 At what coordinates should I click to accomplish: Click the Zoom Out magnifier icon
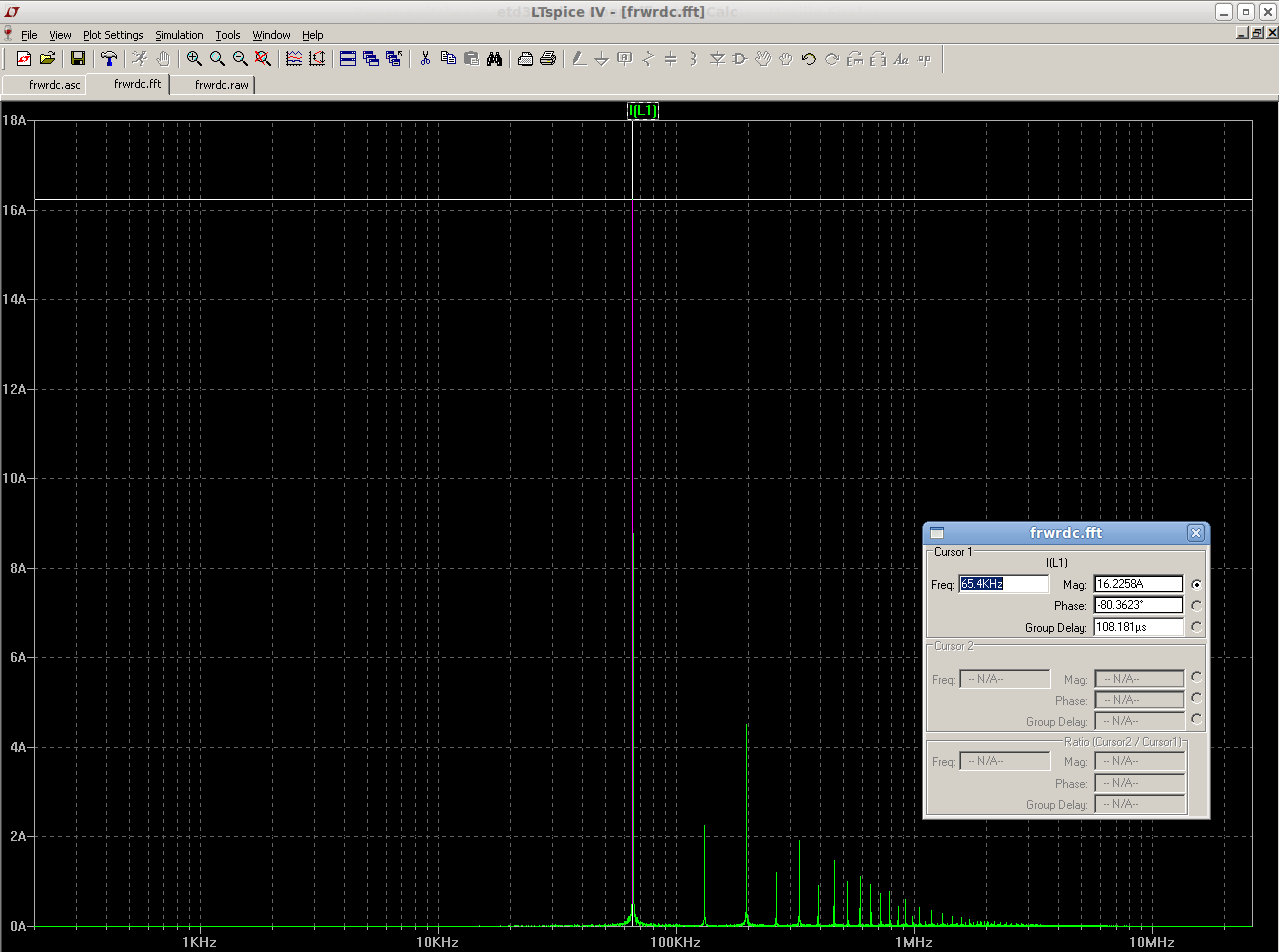[x=240, y=59]
